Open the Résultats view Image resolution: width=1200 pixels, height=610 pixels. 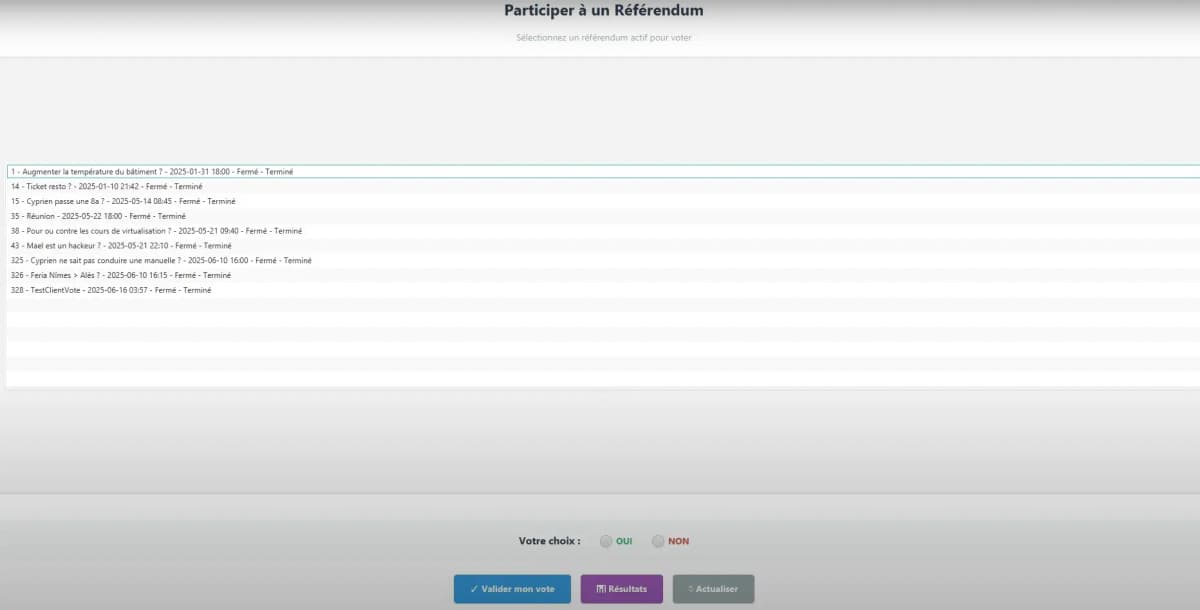(621, 589)
